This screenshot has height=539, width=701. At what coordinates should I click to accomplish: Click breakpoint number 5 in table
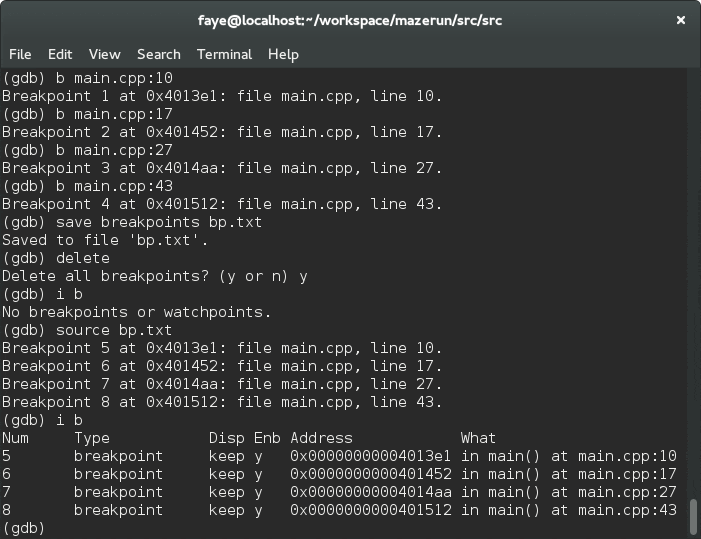[6, 456]
